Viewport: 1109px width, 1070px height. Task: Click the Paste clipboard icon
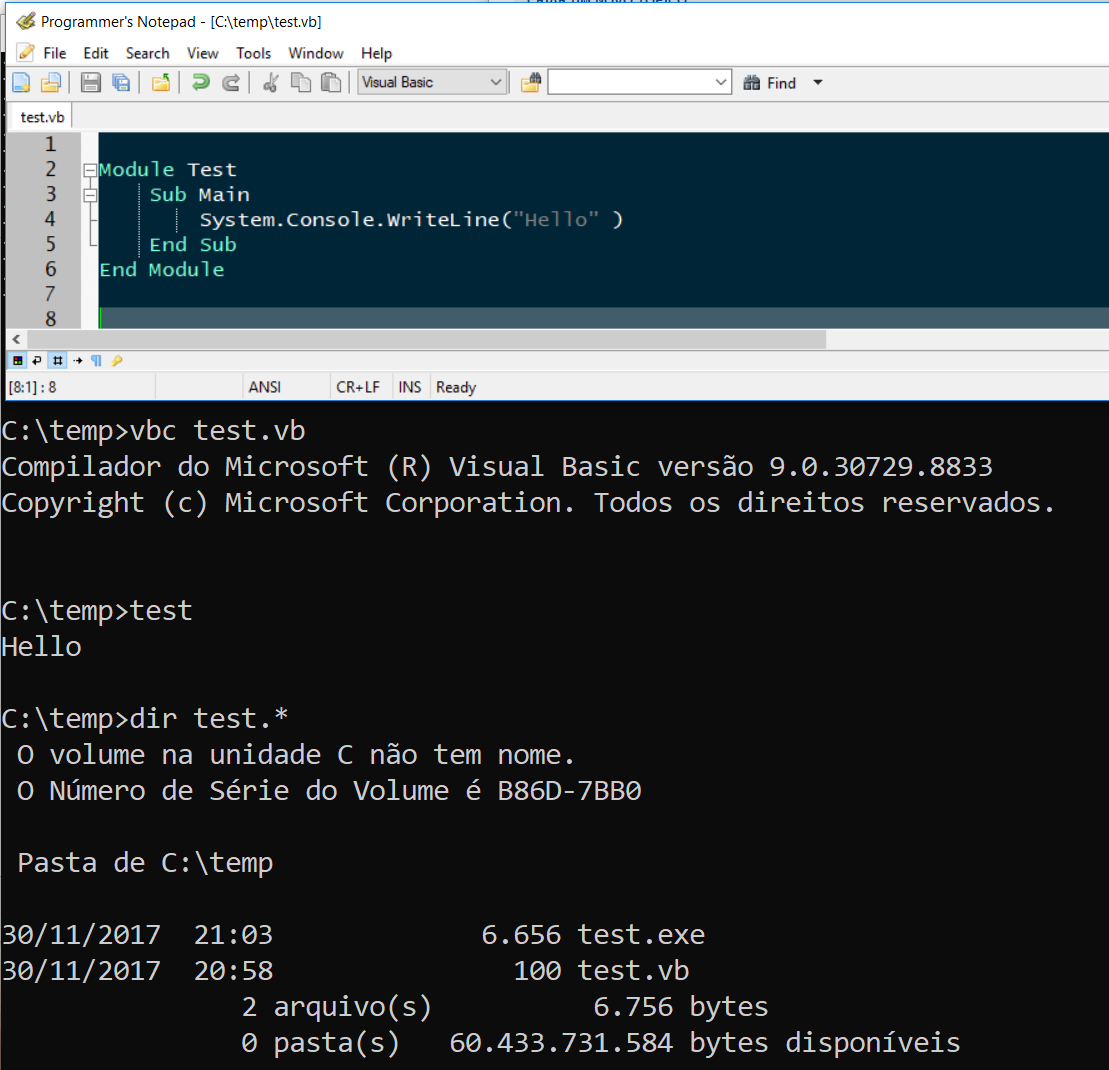coord(331,83)
